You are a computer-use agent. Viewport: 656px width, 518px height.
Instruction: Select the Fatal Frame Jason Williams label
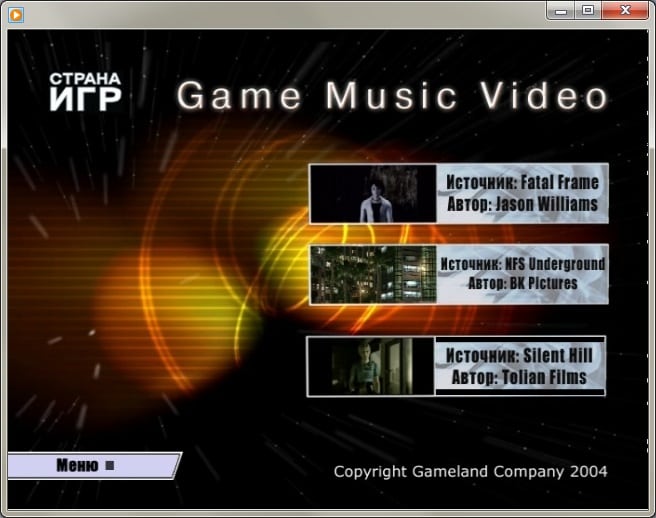[523, 193]
